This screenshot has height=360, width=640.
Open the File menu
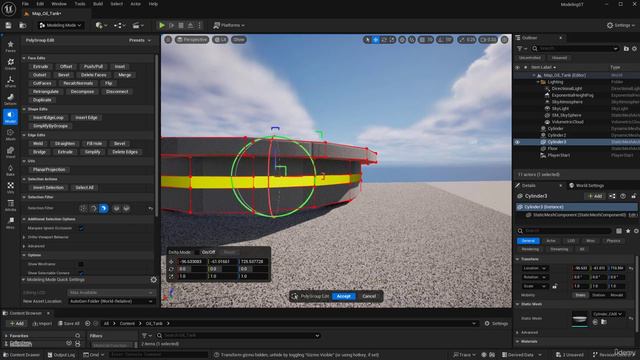coord(25,4)
